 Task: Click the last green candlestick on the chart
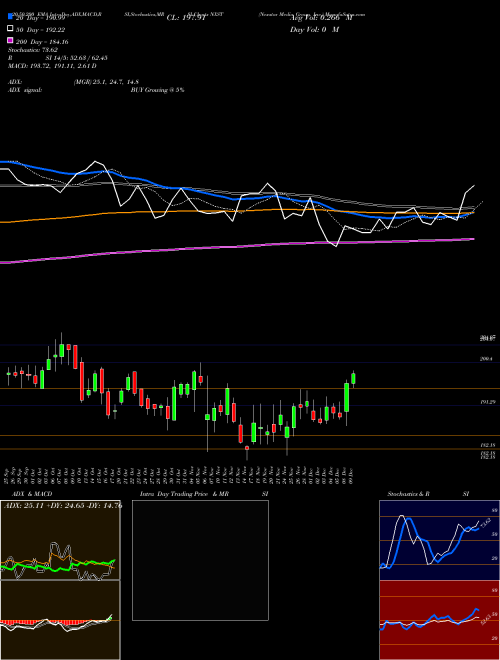coord(354,378)
